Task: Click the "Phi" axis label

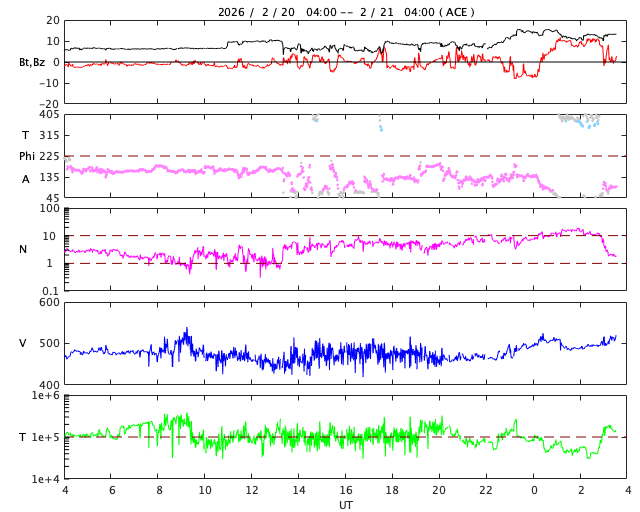Action: (27, 156)
